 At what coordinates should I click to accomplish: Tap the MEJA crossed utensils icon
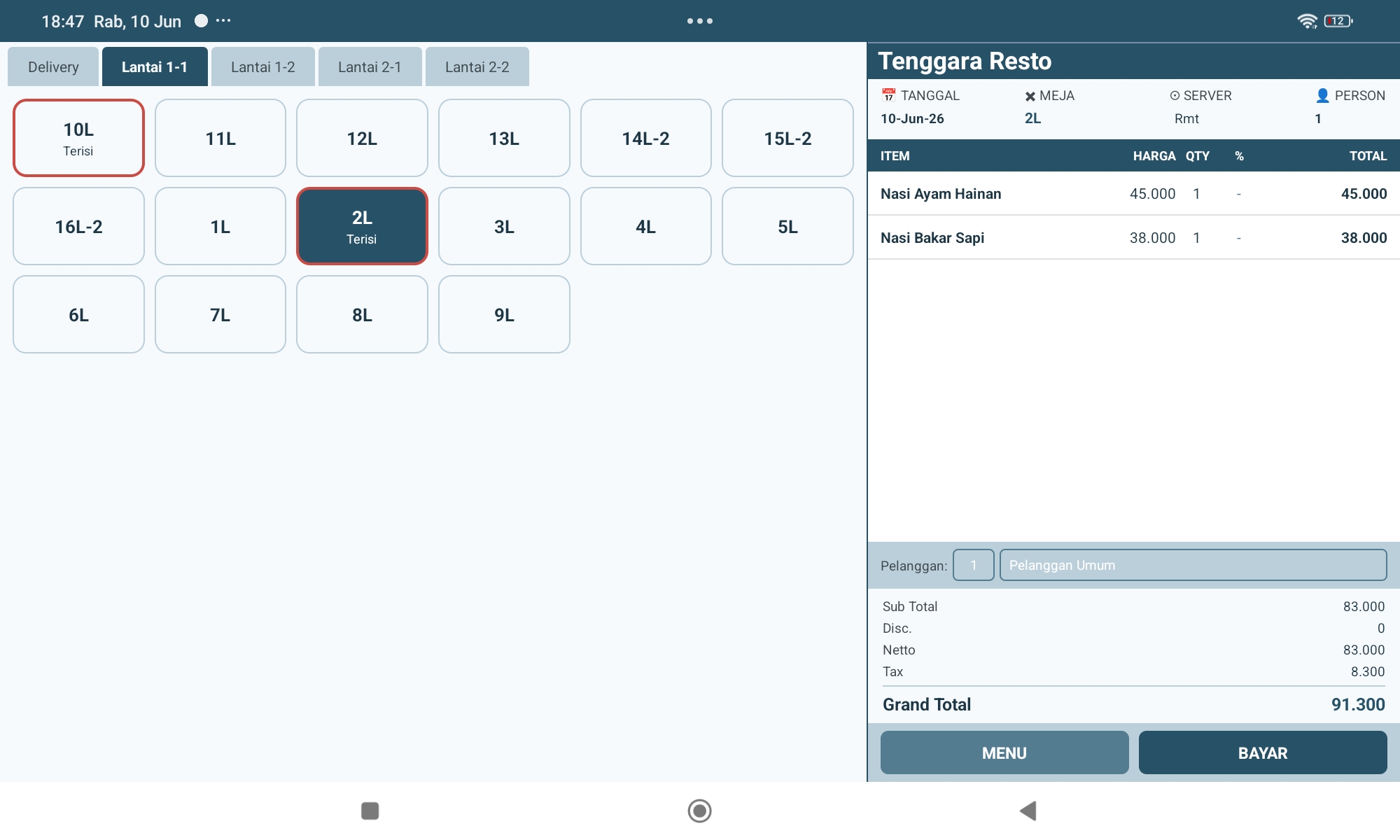click(x=1030, y=97)
